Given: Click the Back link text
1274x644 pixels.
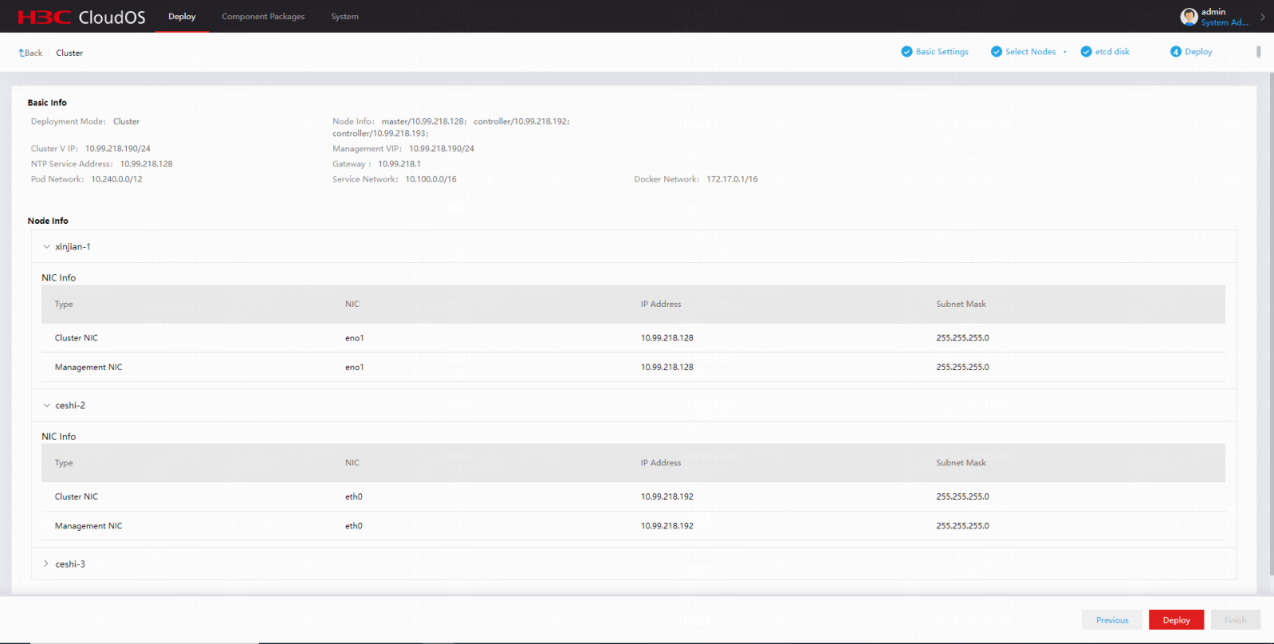Looking at the screenshot, I should (34, 53).
